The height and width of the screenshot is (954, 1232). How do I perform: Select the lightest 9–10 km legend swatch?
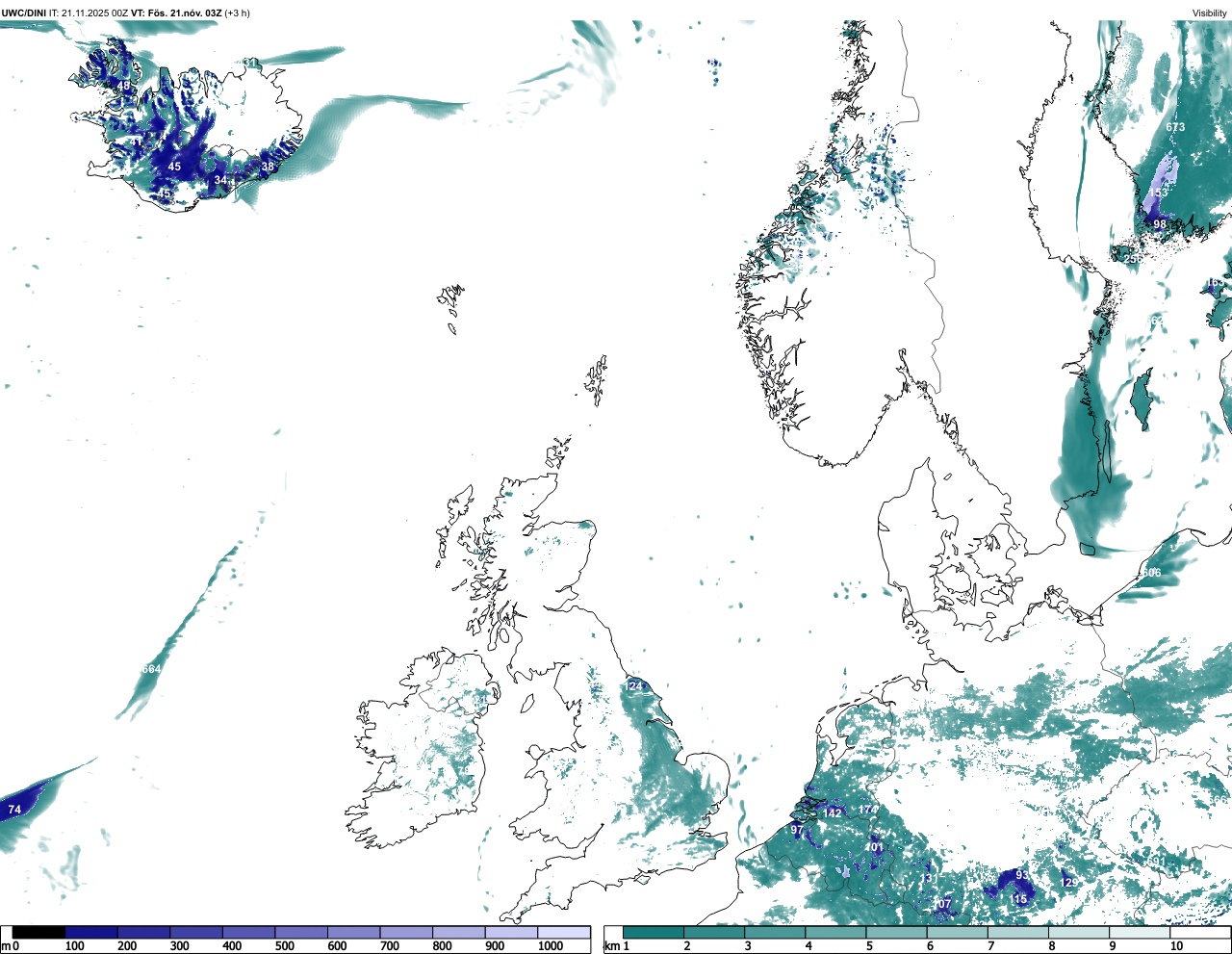pyautogui.click(x=1140, y=932)
